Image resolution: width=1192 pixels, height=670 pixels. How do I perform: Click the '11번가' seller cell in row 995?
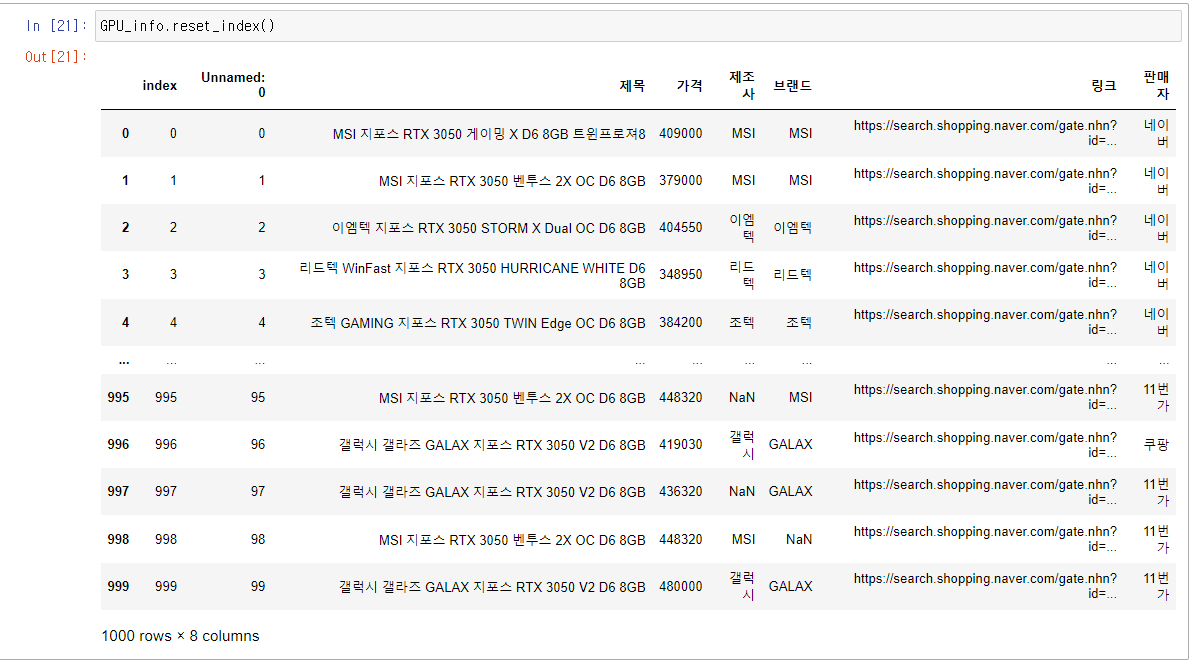point(1156,398)
